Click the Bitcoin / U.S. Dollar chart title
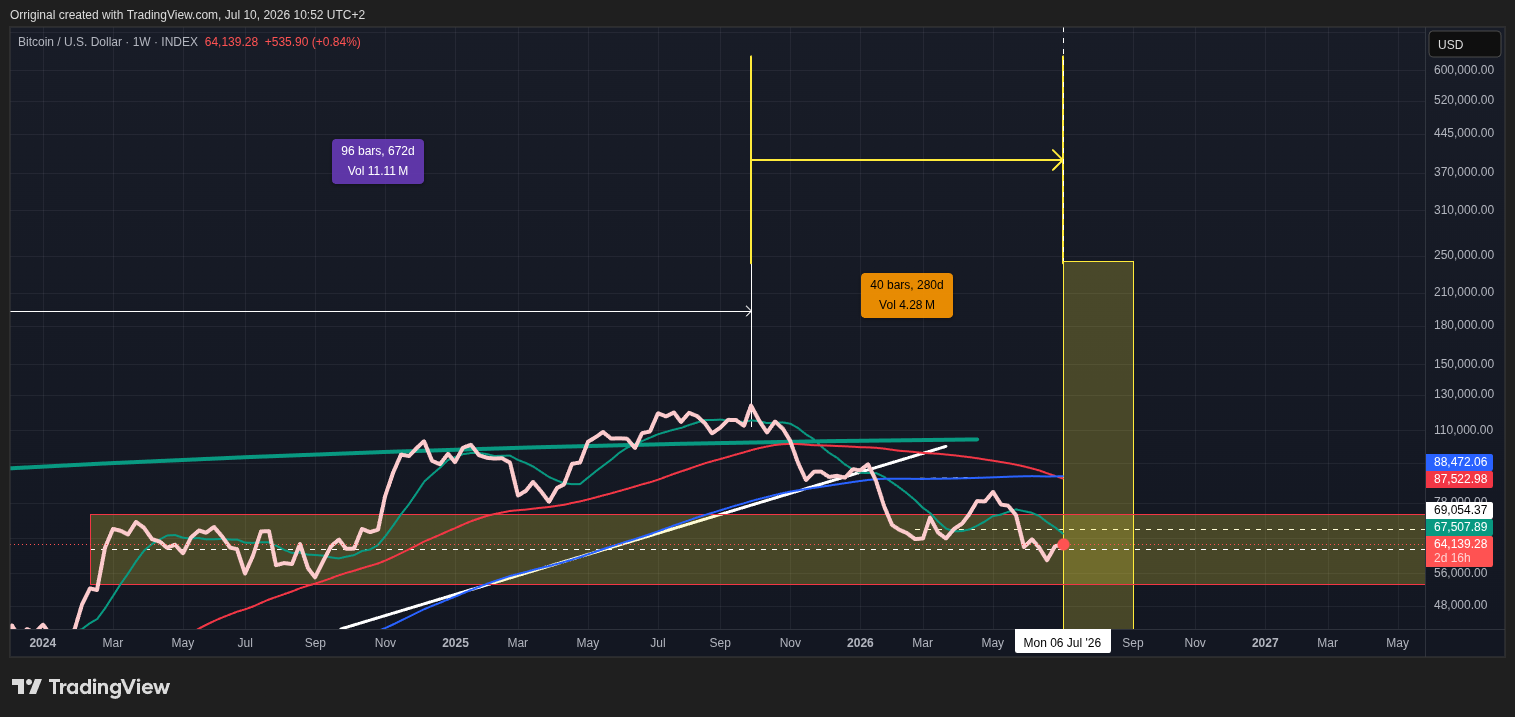Screen dimensions: 1515x717 (107, 42)
